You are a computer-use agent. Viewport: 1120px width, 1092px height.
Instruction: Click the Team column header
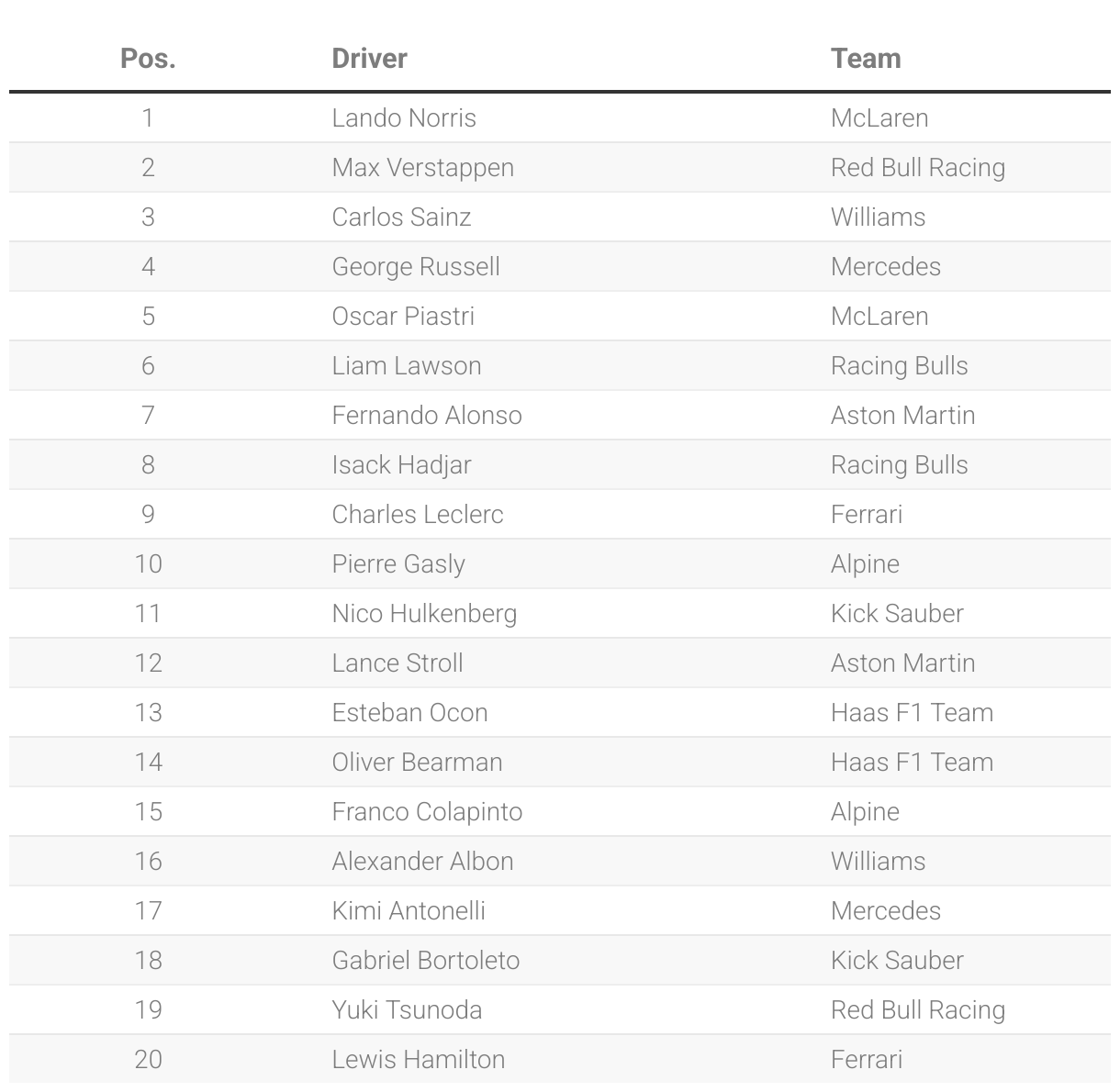coord(866,59)
